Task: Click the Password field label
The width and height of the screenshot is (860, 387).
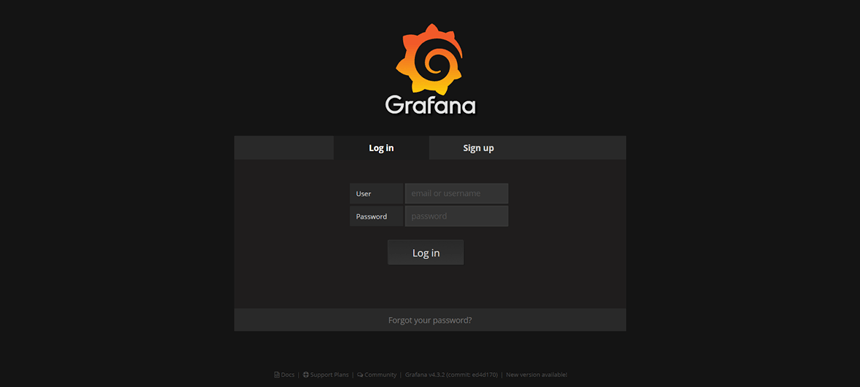Action: (x=376, y=216)
